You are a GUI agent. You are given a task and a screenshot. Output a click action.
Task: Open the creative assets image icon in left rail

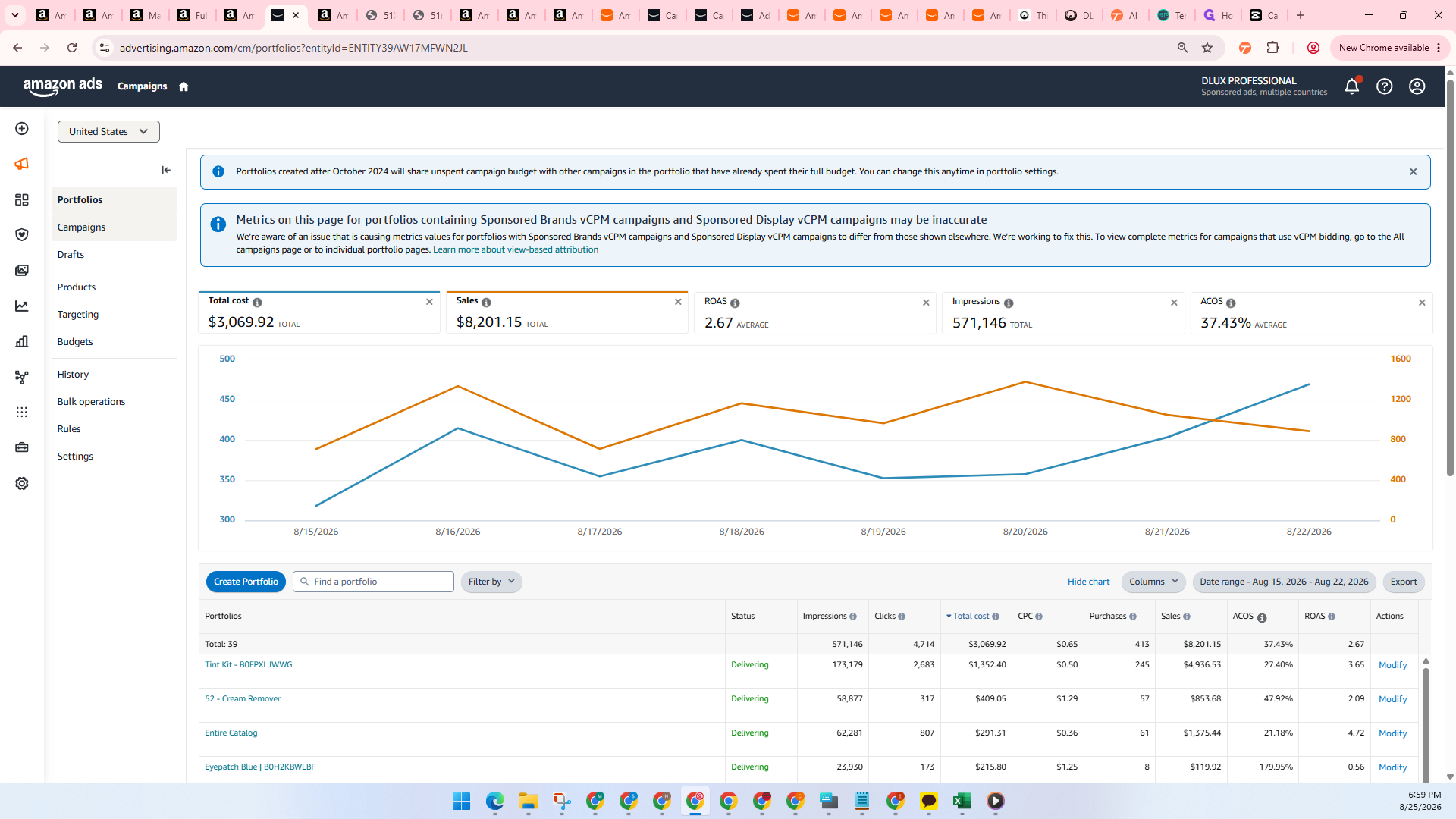tap(22, 271)
